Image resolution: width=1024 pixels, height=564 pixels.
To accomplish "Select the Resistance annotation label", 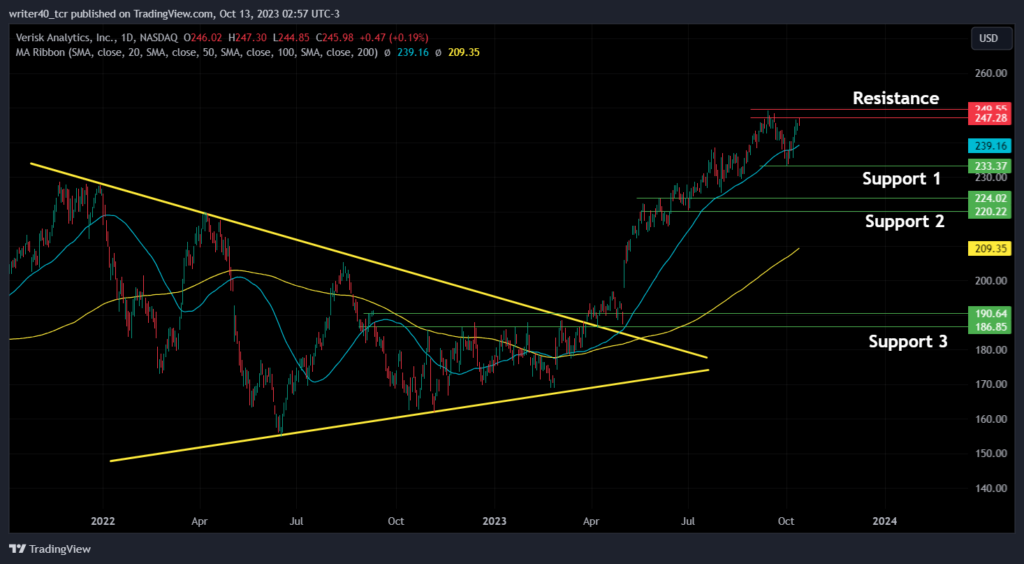I will coord(896,98).
